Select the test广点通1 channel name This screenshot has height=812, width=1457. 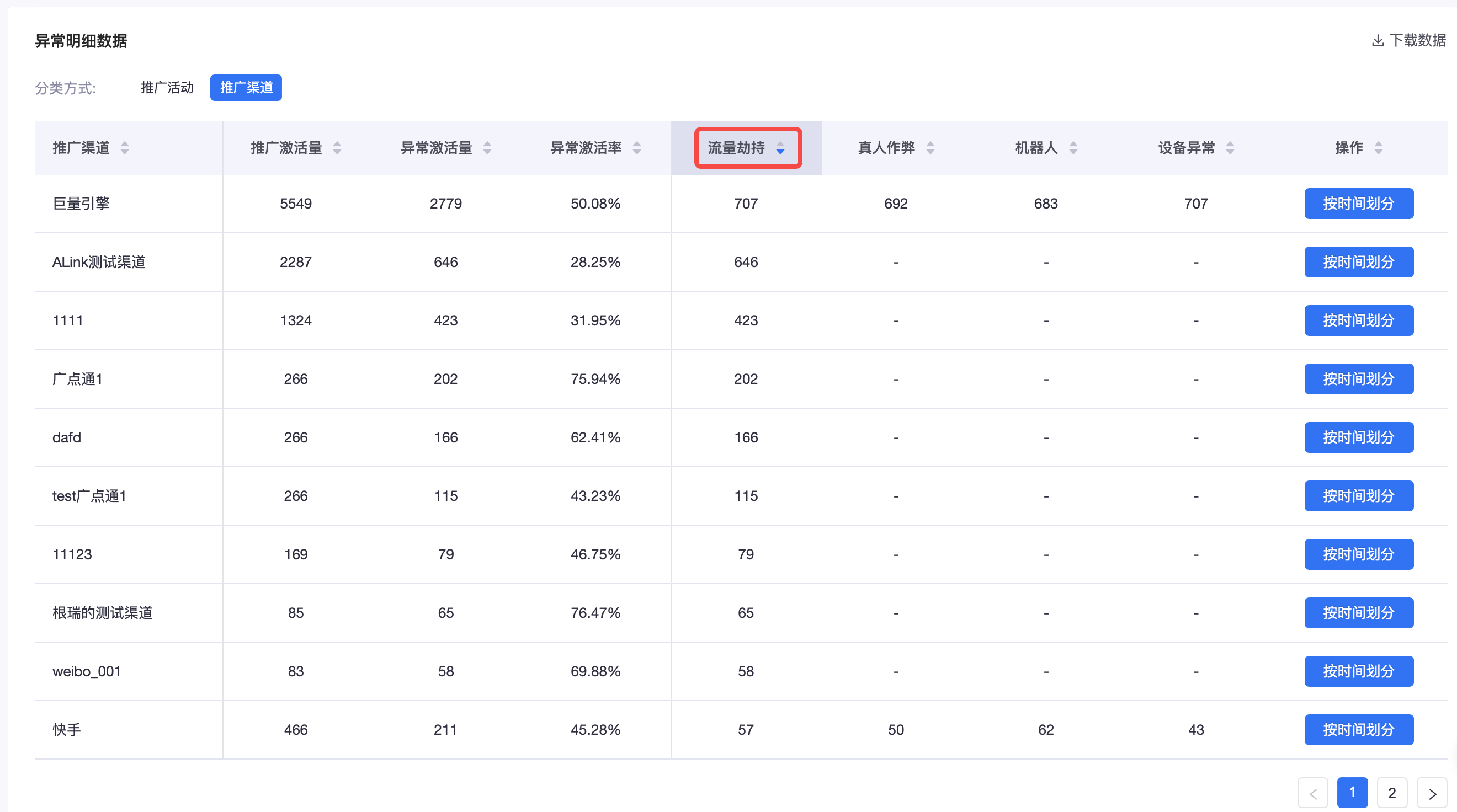coord(89,496)
